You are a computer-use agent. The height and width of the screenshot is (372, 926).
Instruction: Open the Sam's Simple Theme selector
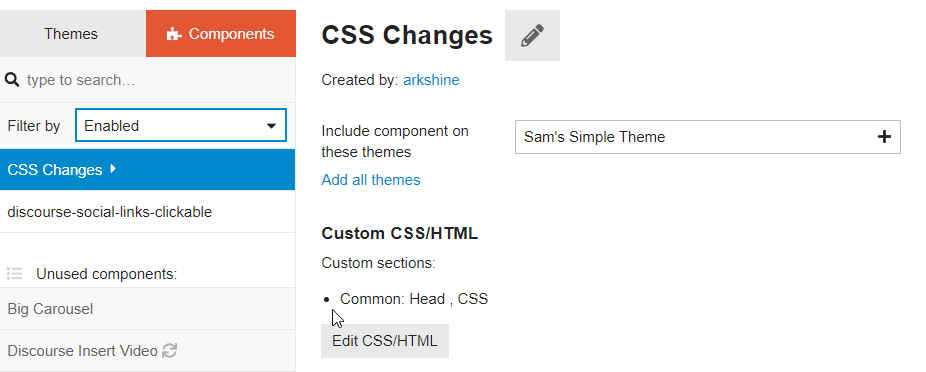[x=707, y=137]
